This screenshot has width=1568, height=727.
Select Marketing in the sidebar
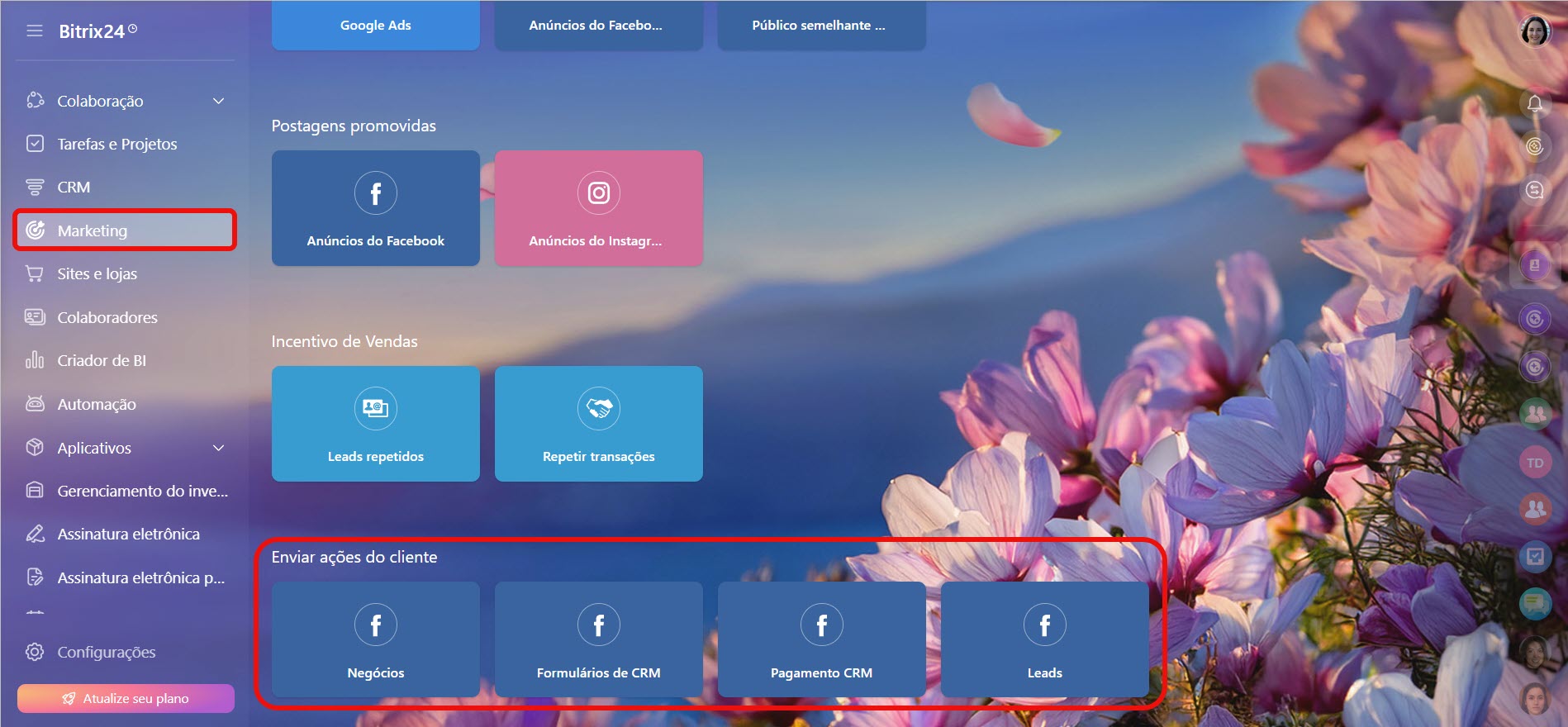pos(125,230)
